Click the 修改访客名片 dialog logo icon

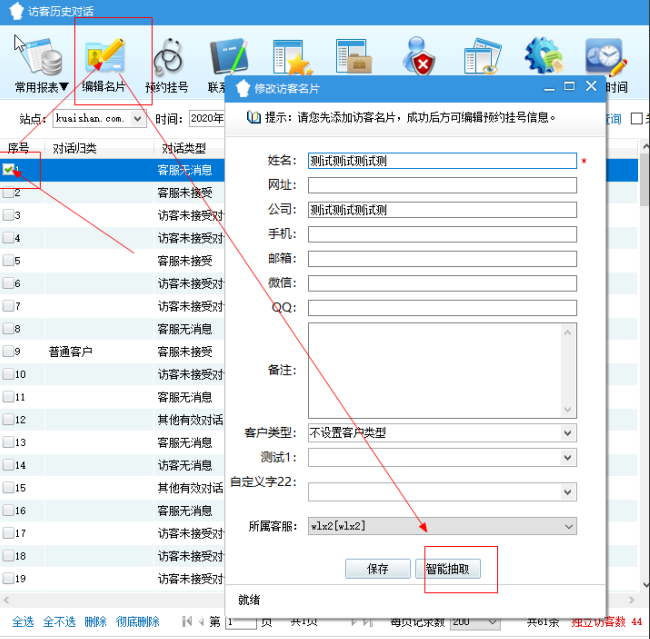(x=243, y=88)
